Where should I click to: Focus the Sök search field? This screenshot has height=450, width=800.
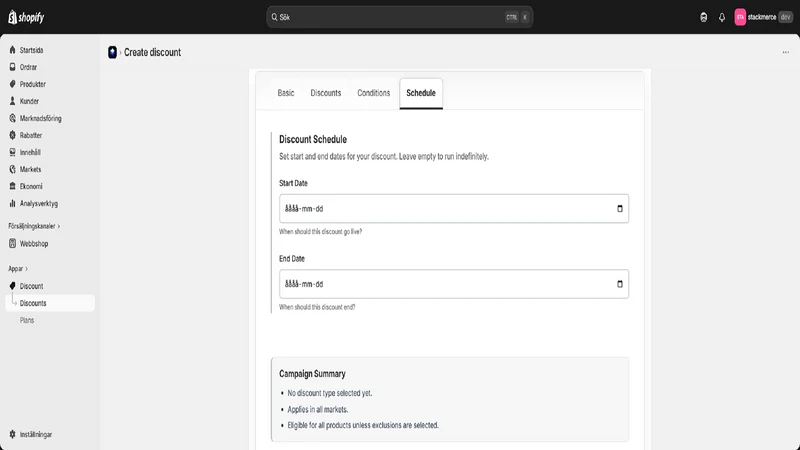(399, 17)
